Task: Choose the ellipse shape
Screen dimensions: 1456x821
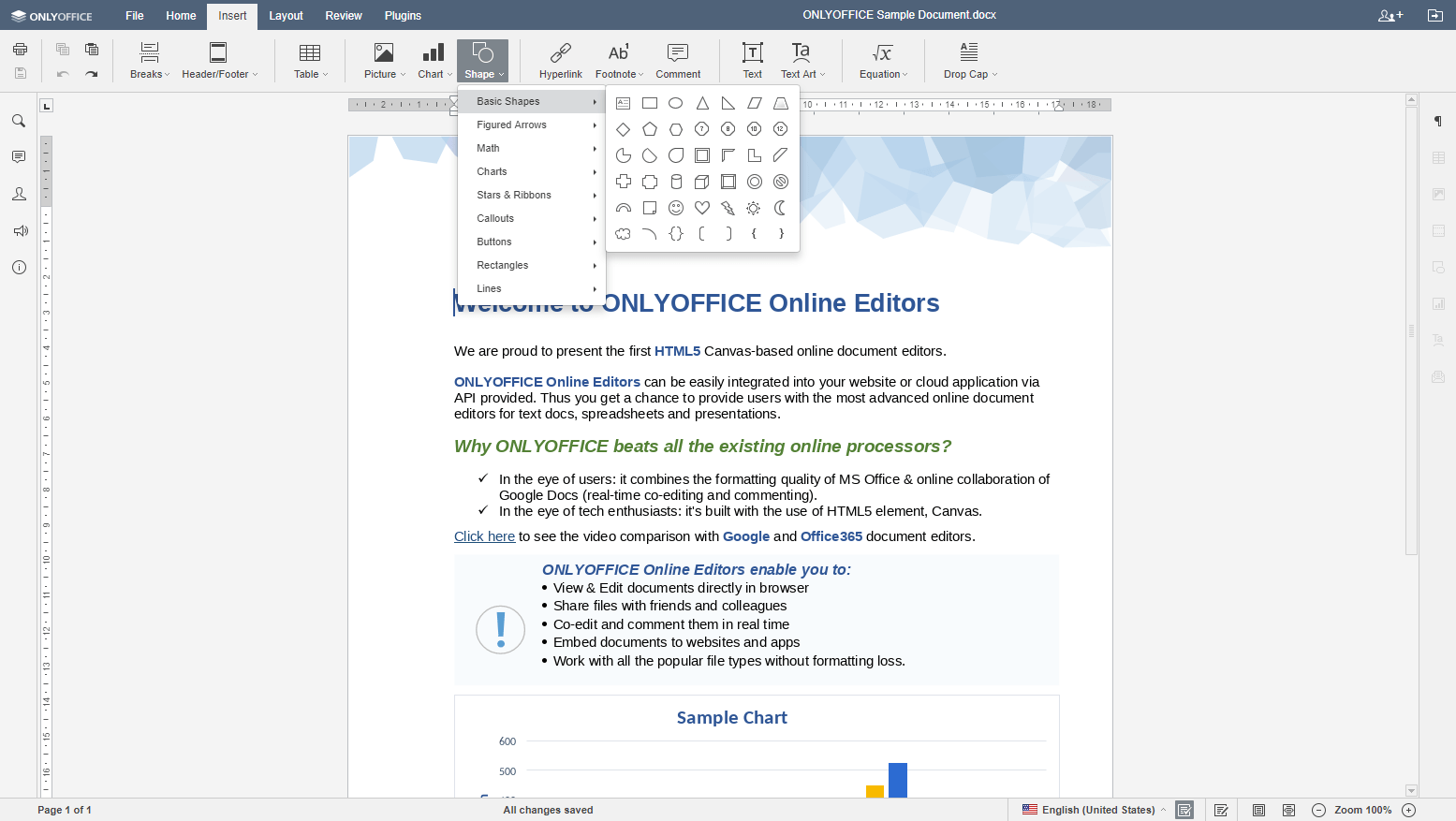Action: (x=676, y=103)
